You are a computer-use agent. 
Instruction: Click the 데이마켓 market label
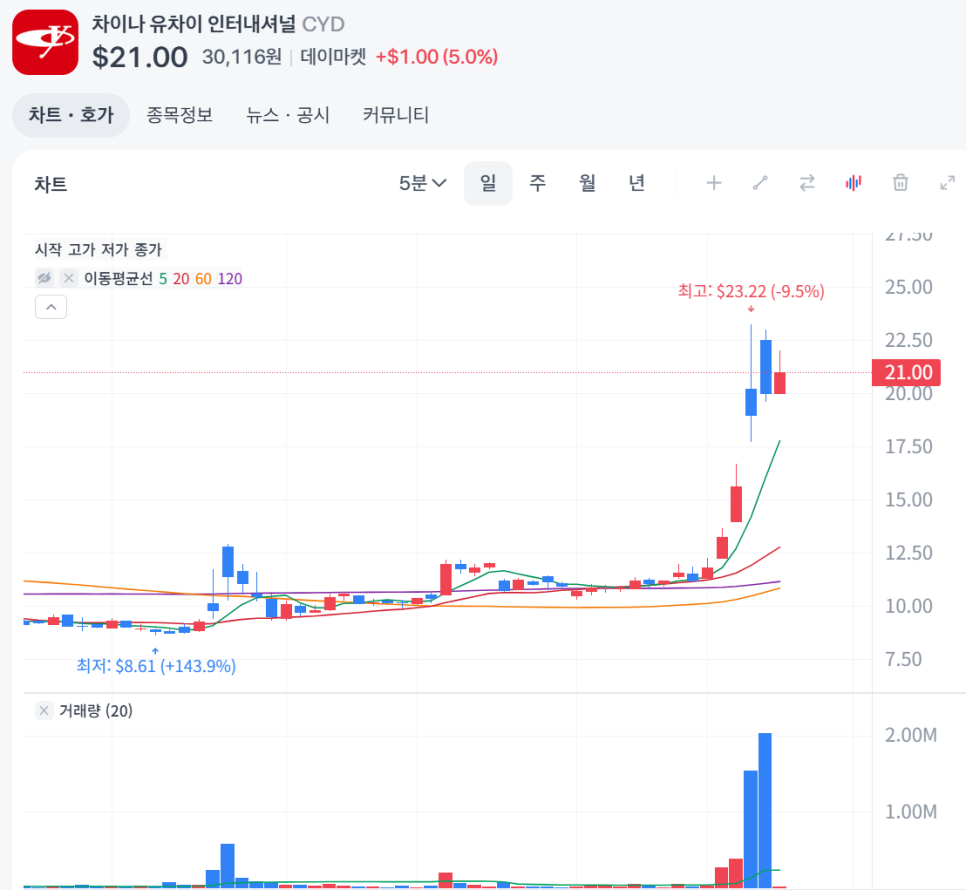pyautogui.click(x=333, y=57)
